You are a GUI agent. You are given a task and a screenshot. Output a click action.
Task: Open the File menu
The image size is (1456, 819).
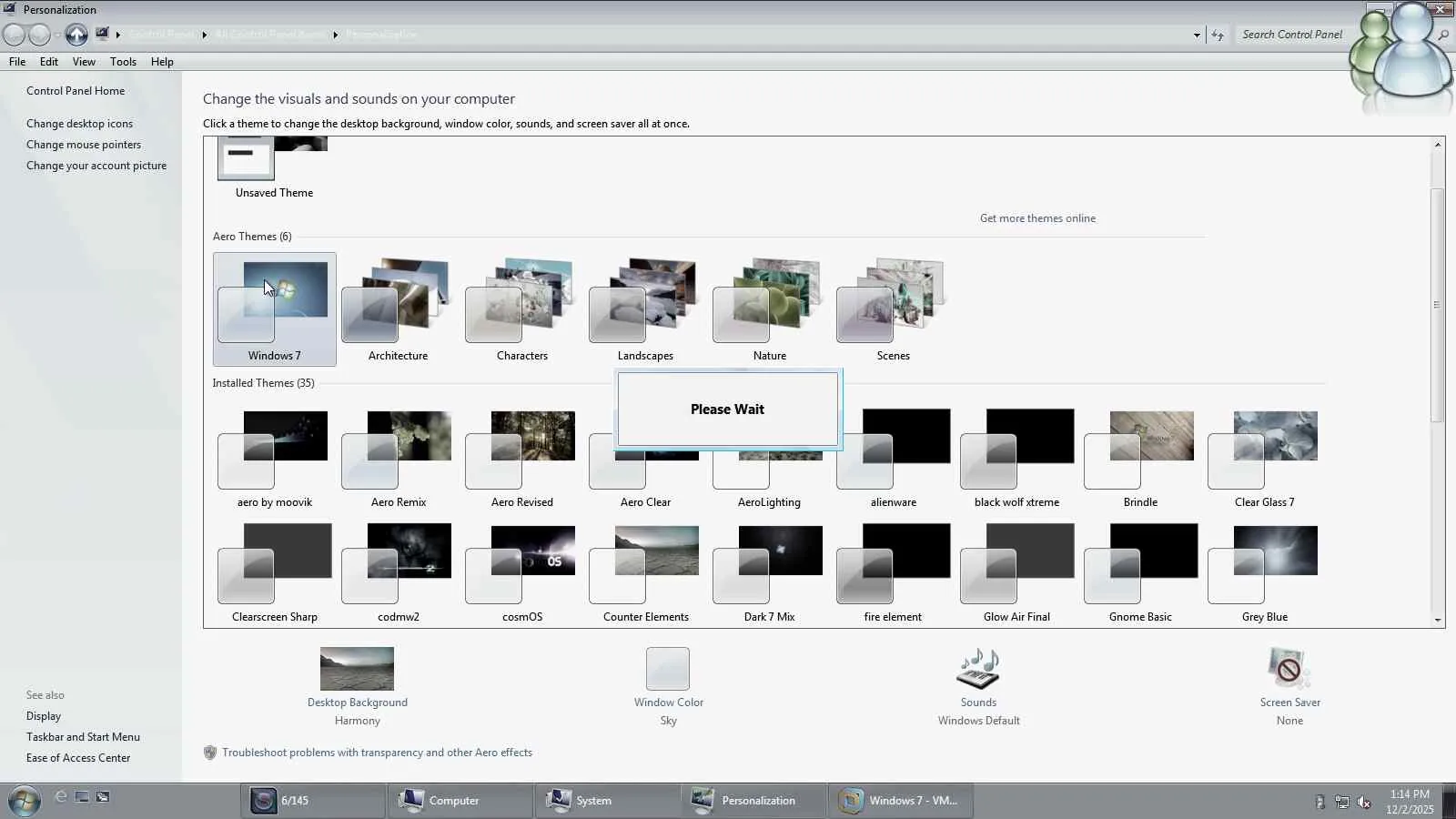[x=17, y=62]
